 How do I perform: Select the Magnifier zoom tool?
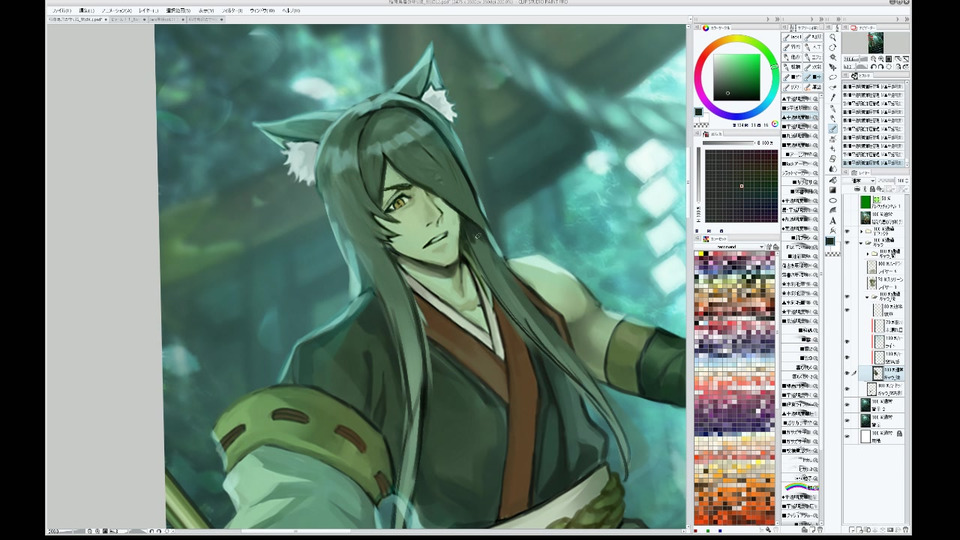[x=833, y=37]
